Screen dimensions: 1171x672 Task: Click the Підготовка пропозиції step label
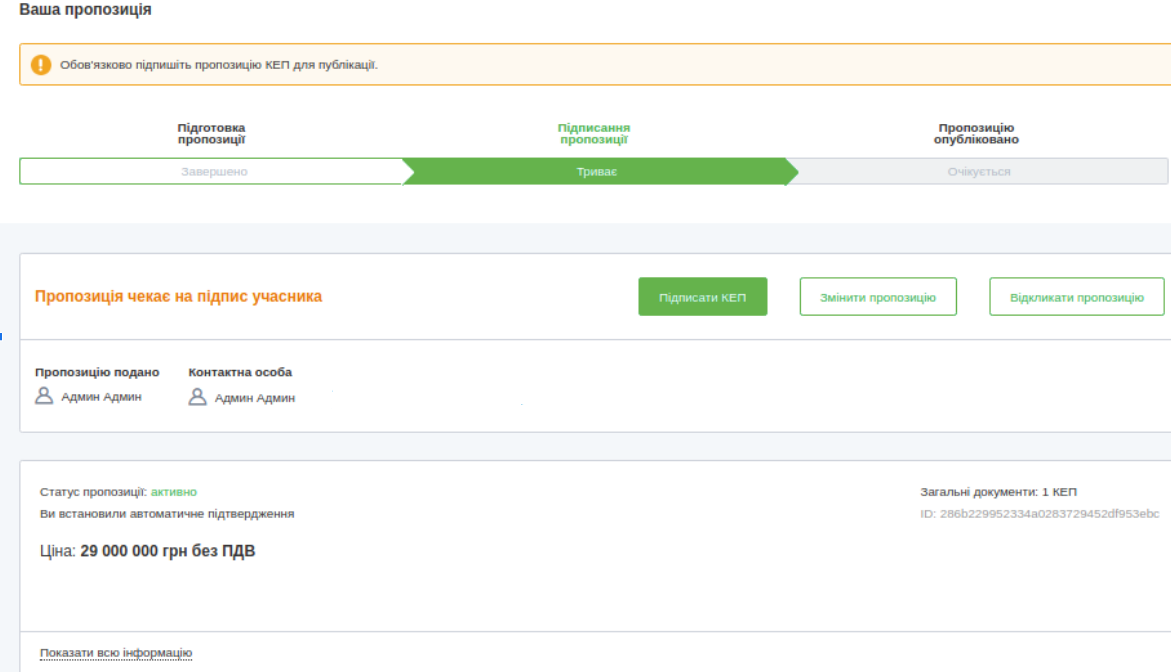(211, 134)
